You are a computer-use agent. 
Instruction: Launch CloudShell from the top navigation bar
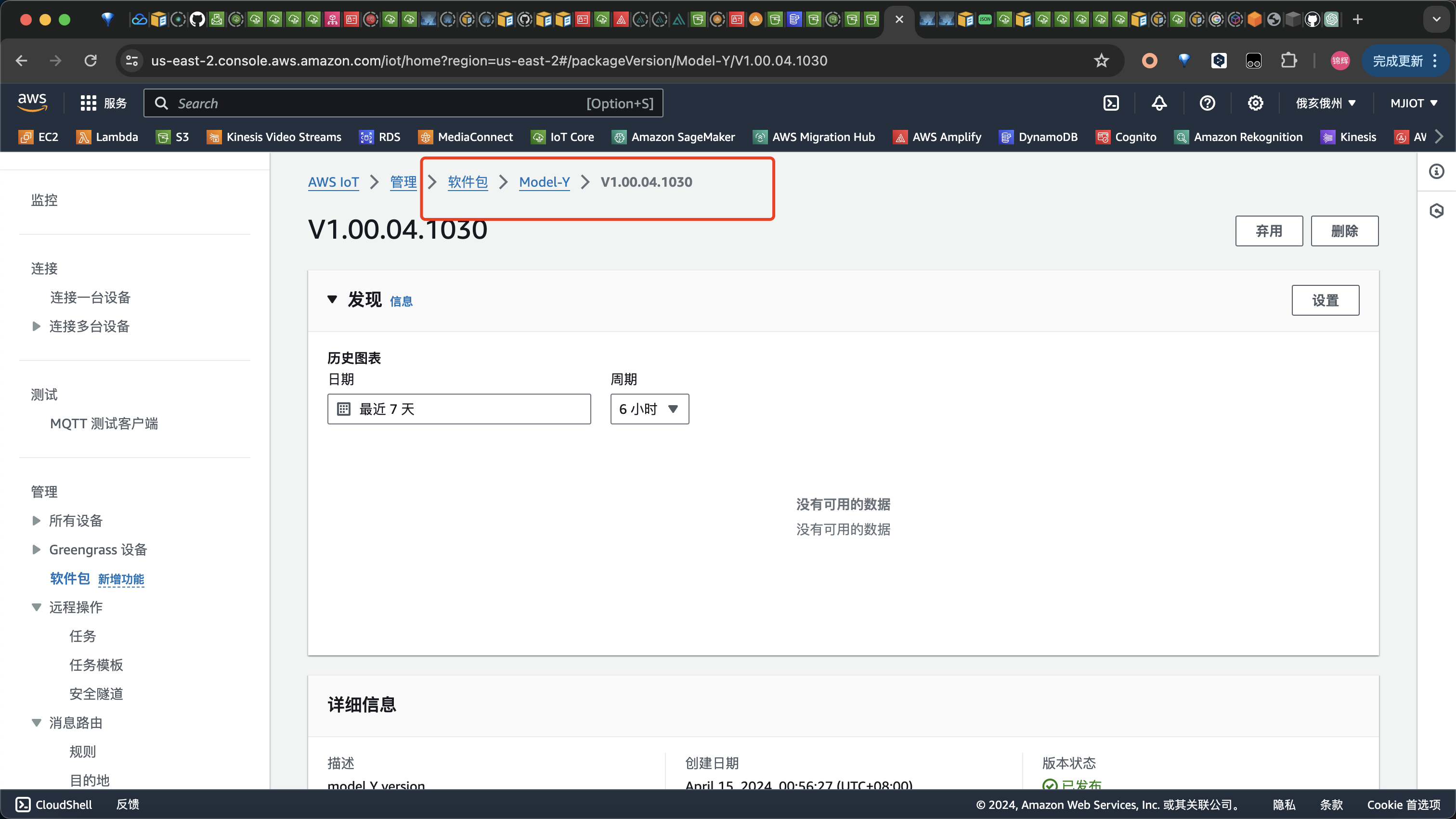[1111, 103]
